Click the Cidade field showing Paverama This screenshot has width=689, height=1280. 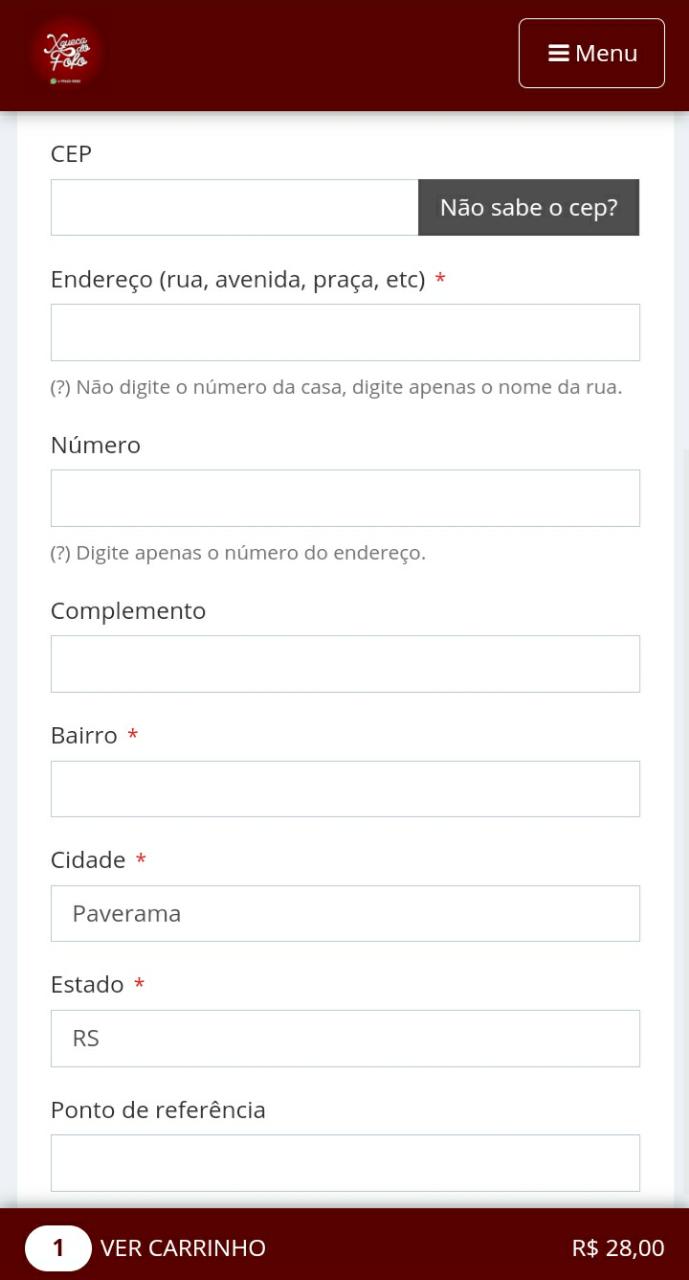click(x=345, y=913)
